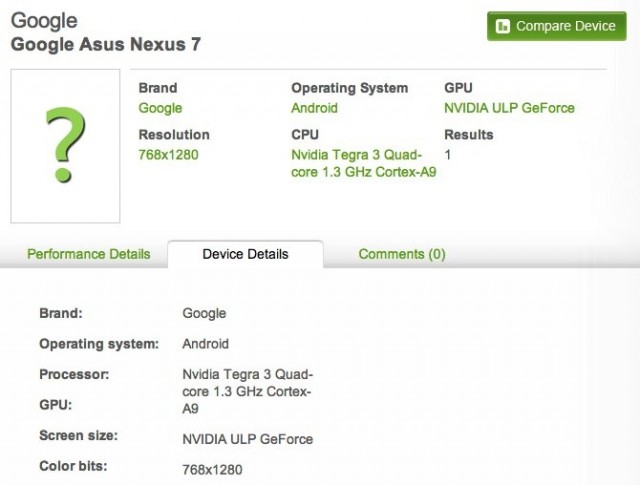The image size is (640, 485).
Task: Click the gray NVIDIA ULP GeForce value
Action: [247, 439]
